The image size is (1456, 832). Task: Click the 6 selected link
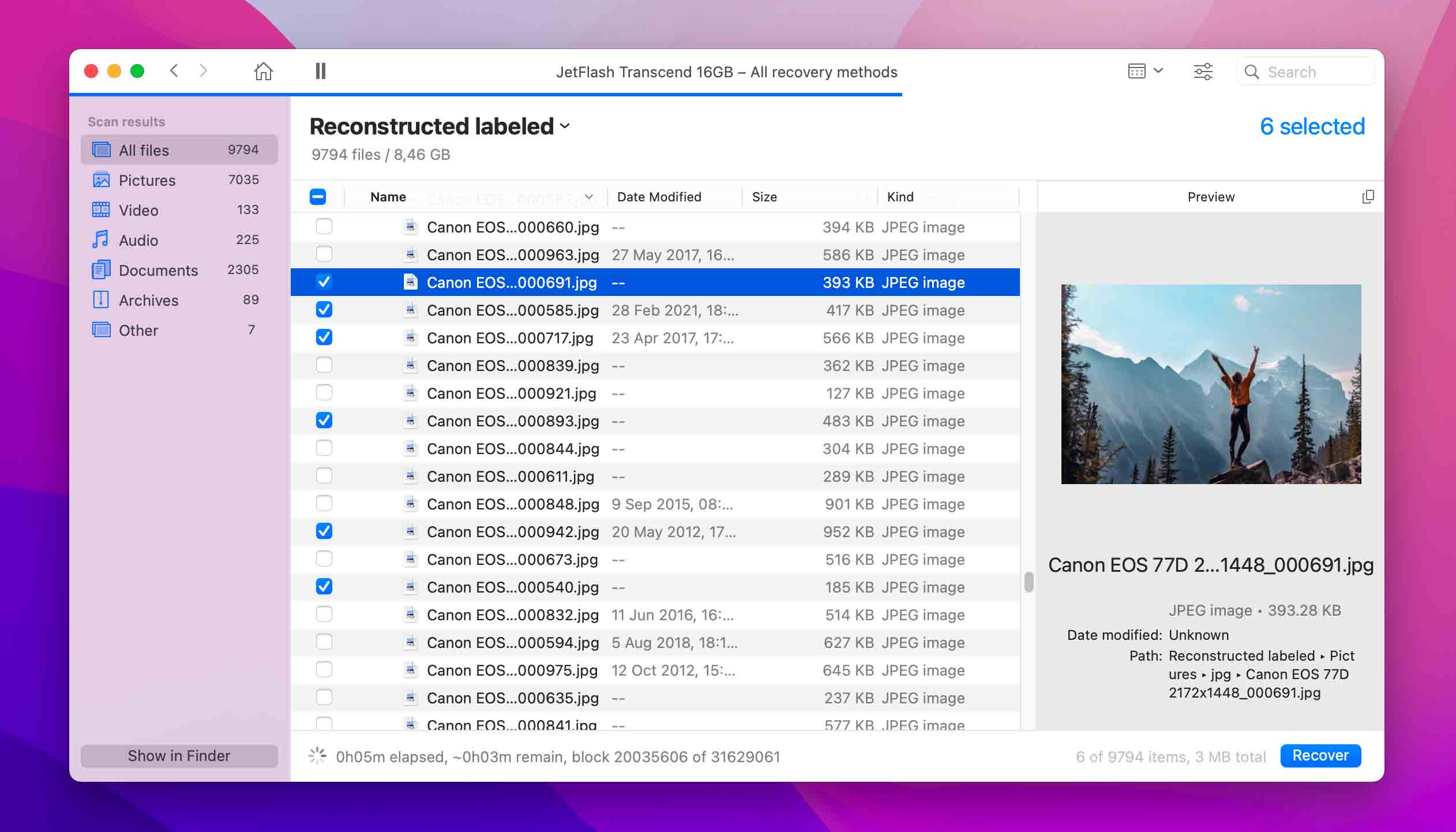coord(1312,126)
